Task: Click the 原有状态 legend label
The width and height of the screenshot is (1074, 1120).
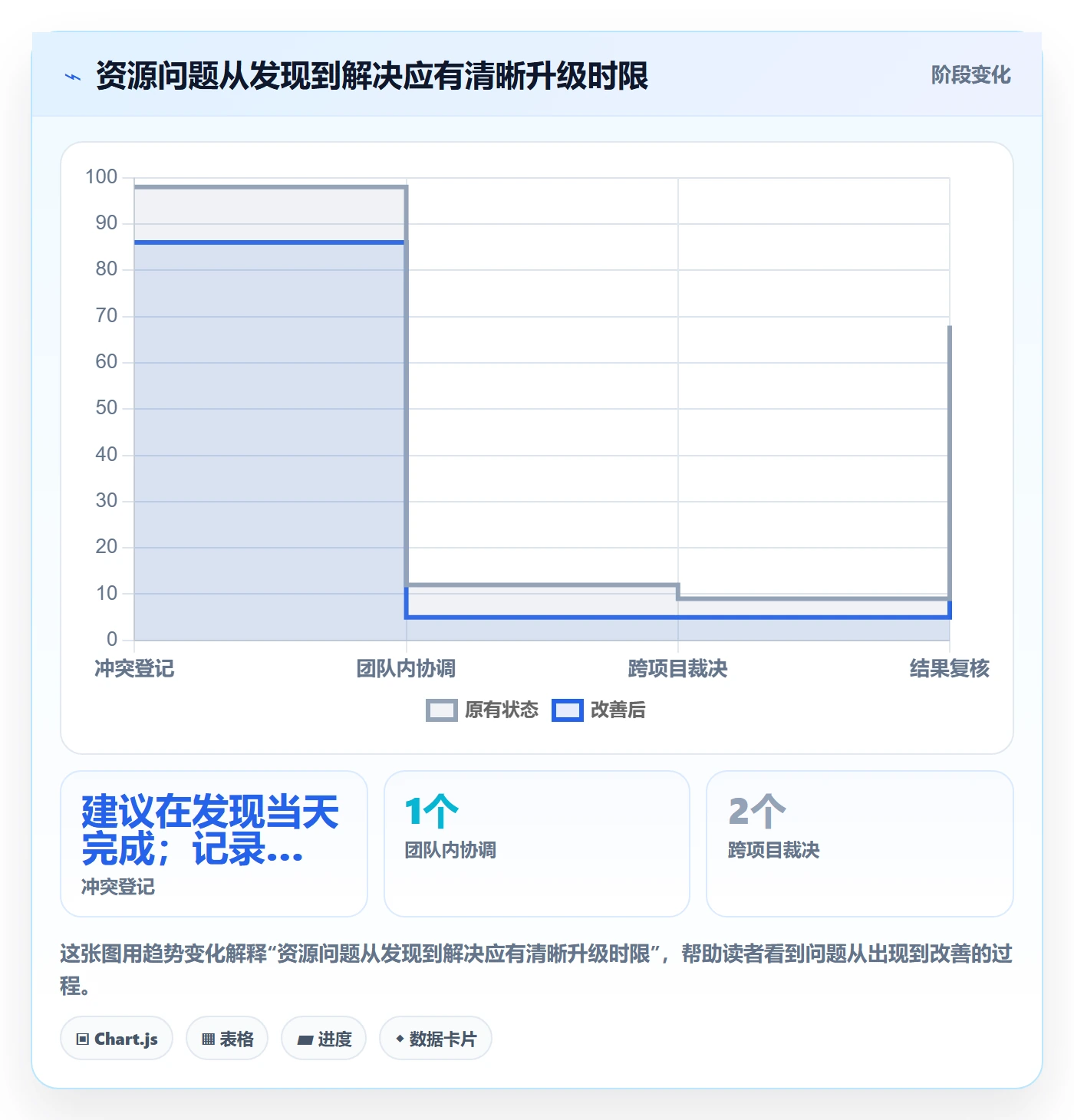Action: point(502,710)
